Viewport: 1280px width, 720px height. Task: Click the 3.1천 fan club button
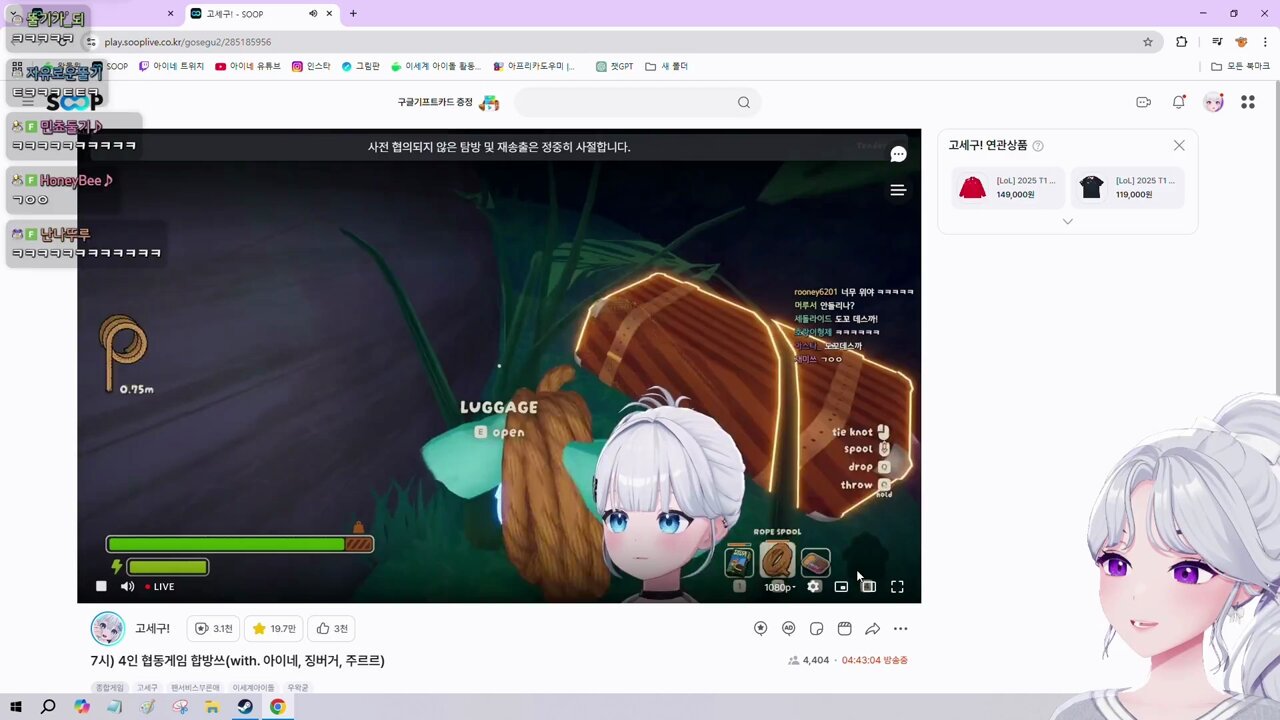click(213, 628)
